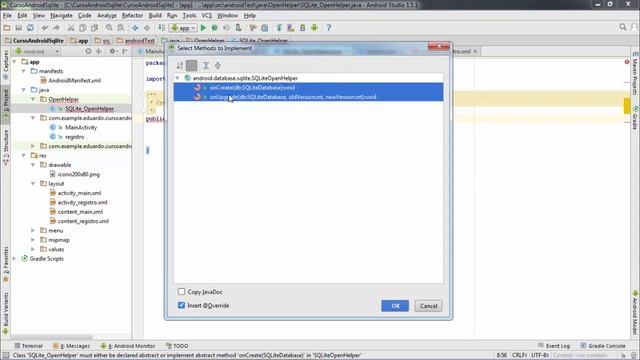Expand the values folder
Screen dimensions: 640x360
point(33,249)
